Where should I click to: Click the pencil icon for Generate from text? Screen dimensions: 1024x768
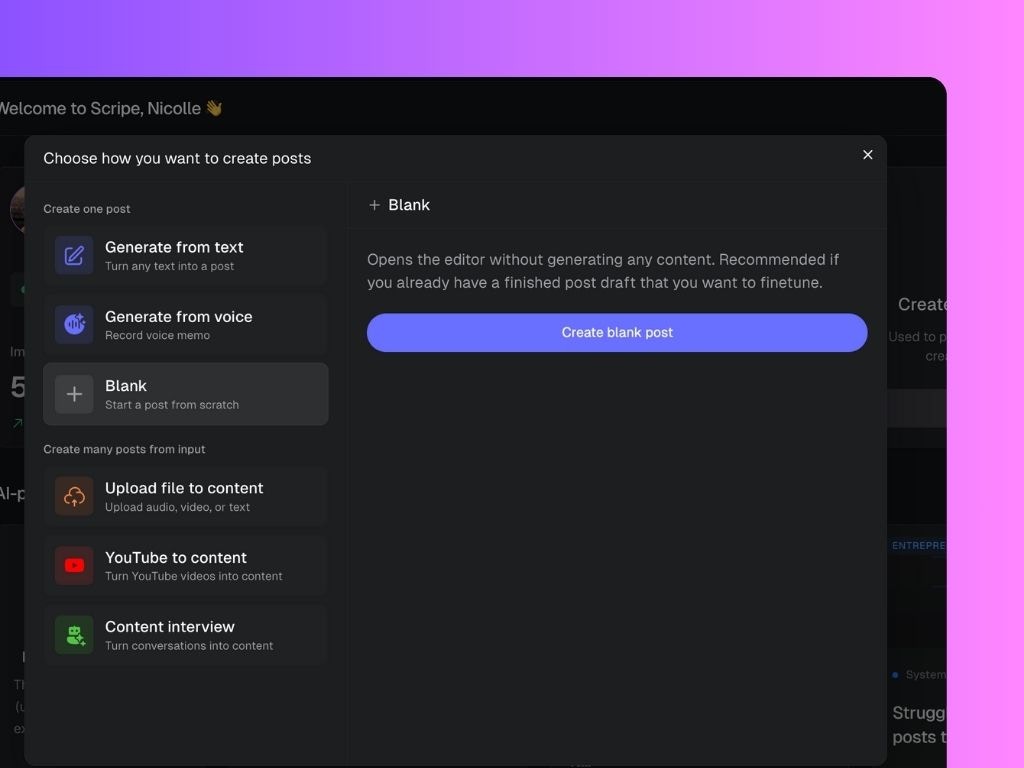[x=74, y=255]
